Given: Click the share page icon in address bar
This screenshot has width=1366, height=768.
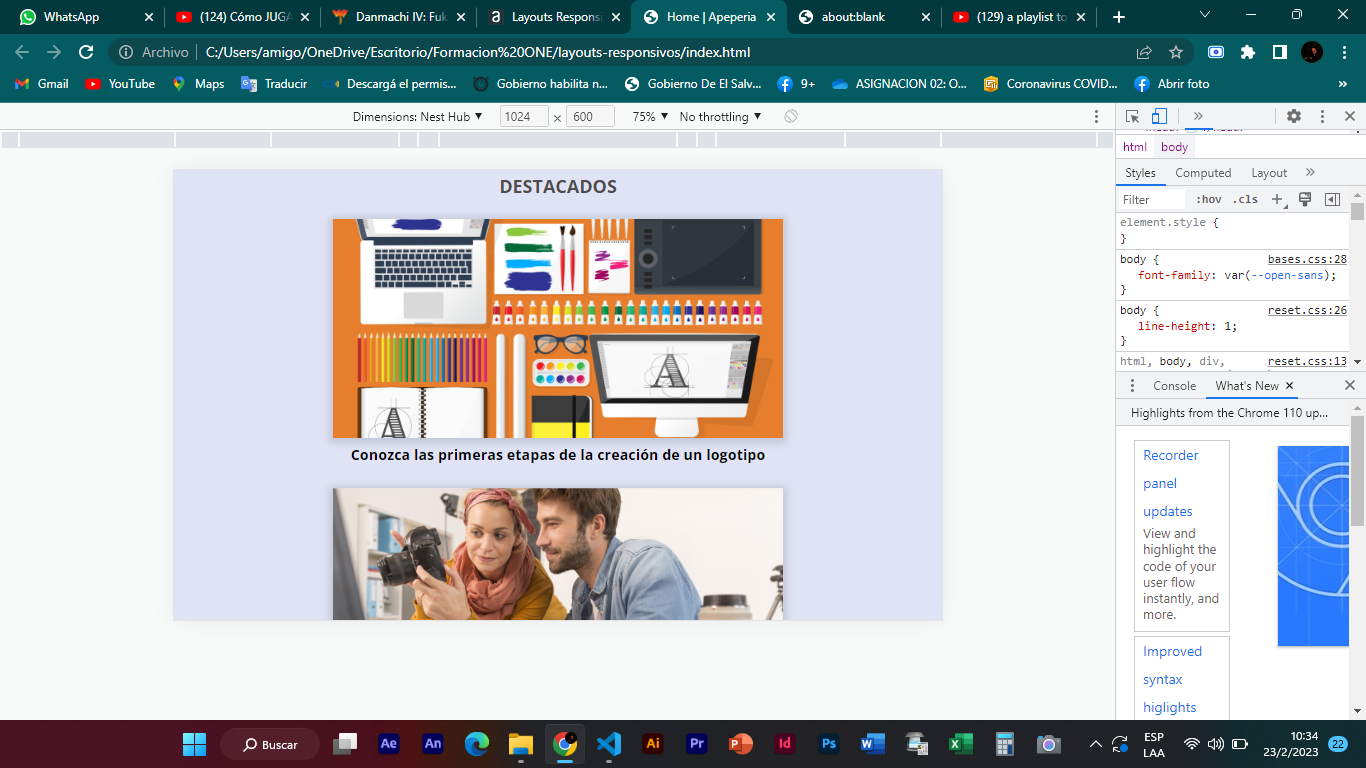Looking at the screenshot, I should [1144, 52].
